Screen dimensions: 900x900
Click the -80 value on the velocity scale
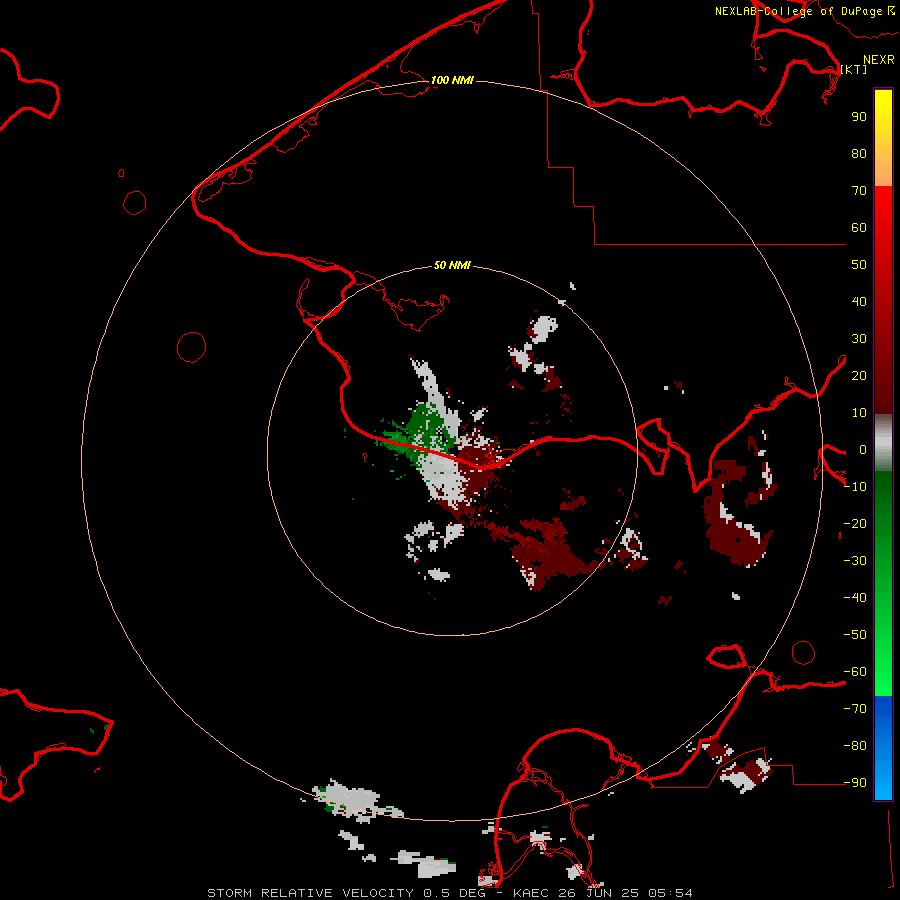[x=855, y=746]
